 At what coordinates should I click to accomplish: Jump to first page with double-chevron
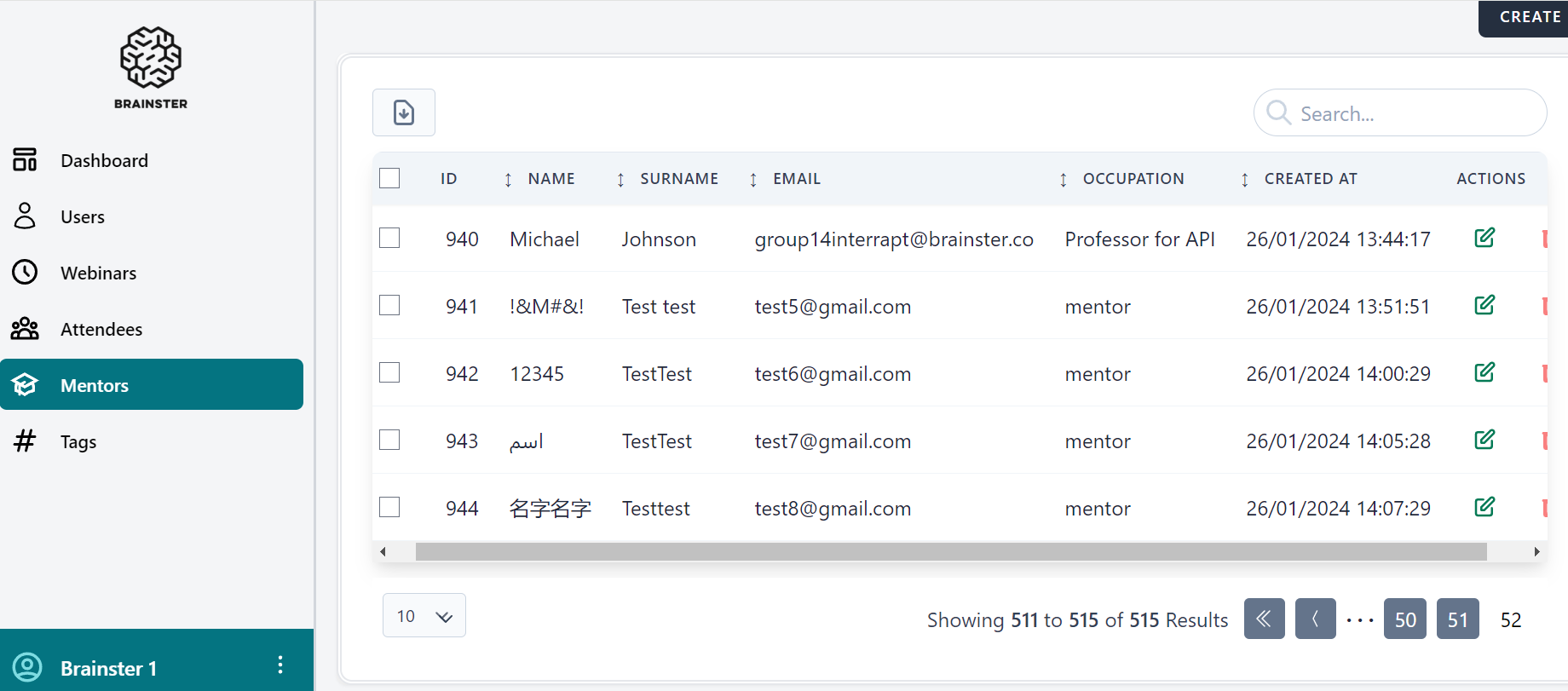pyautogui.click(x=1264, y=619)
